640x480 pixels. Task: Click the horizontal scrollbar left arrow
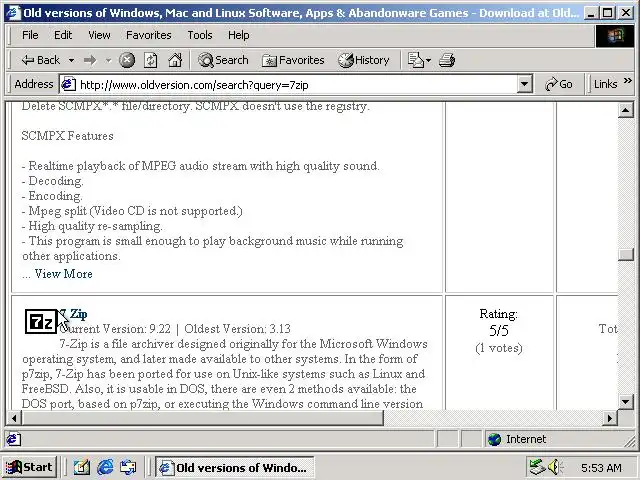point(14,418)
